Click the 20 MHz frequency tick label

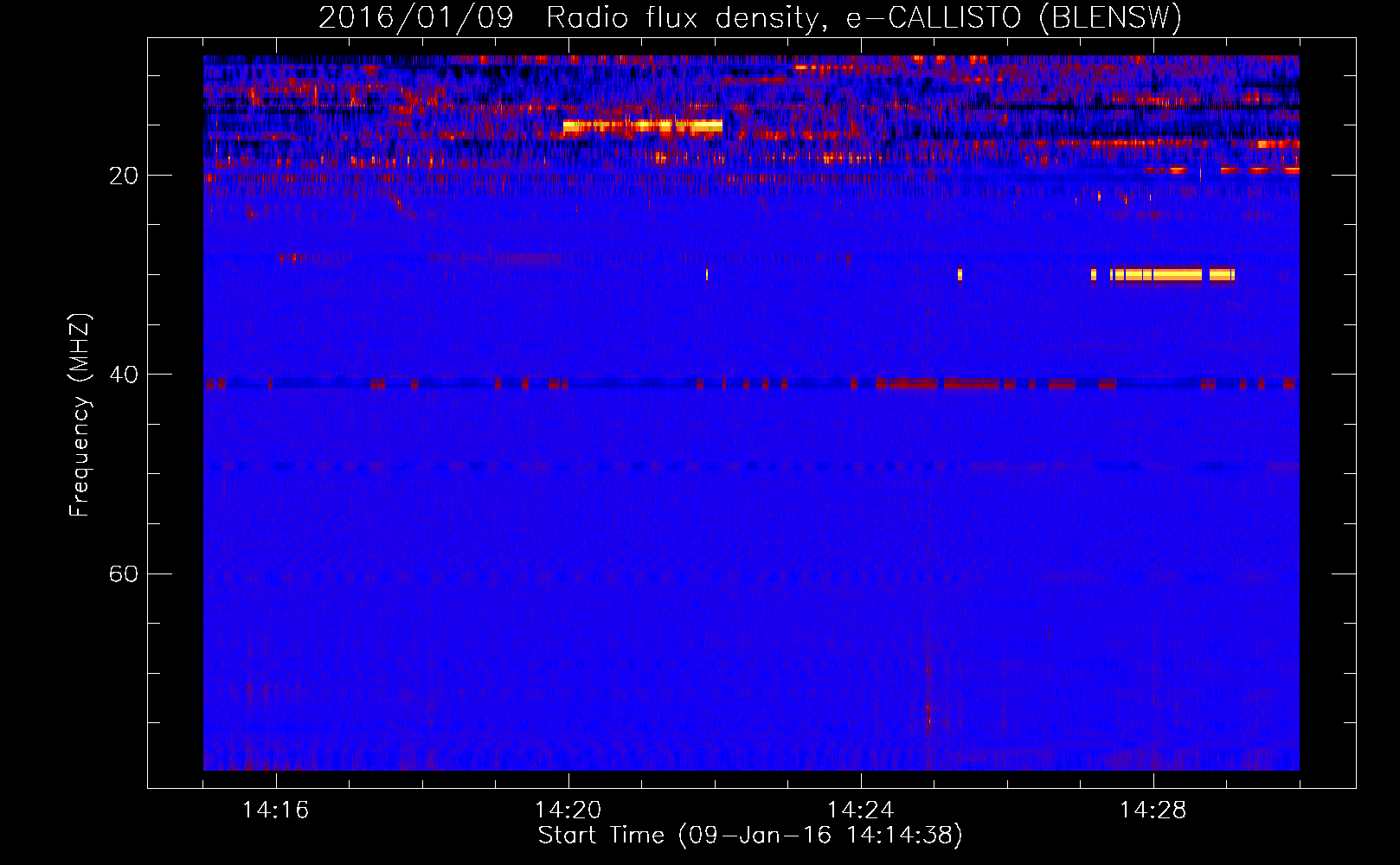point(124,176)
